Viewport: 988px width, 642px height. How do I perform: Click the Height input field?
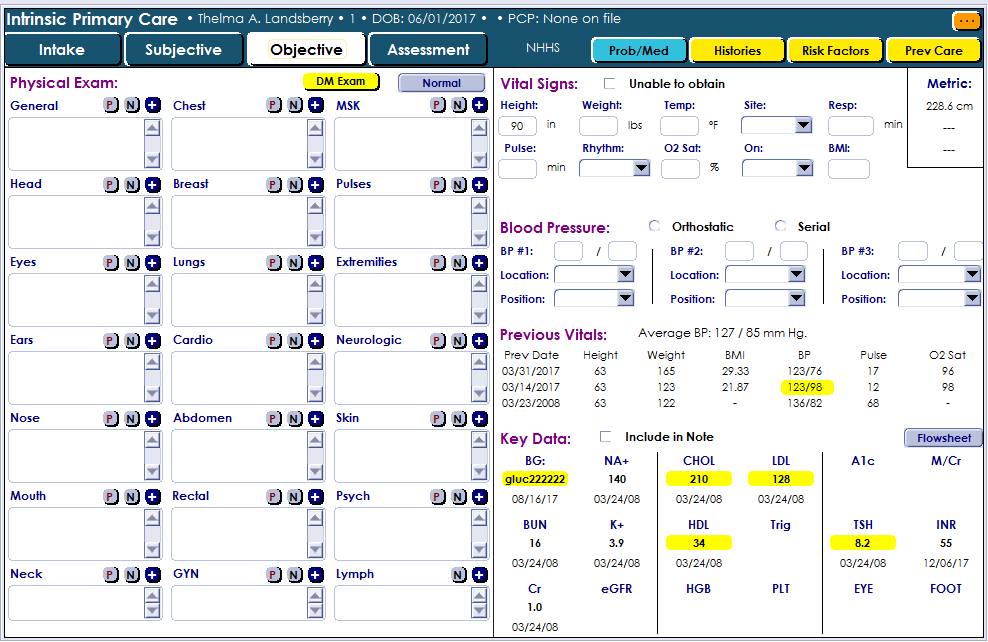[517, 126]
